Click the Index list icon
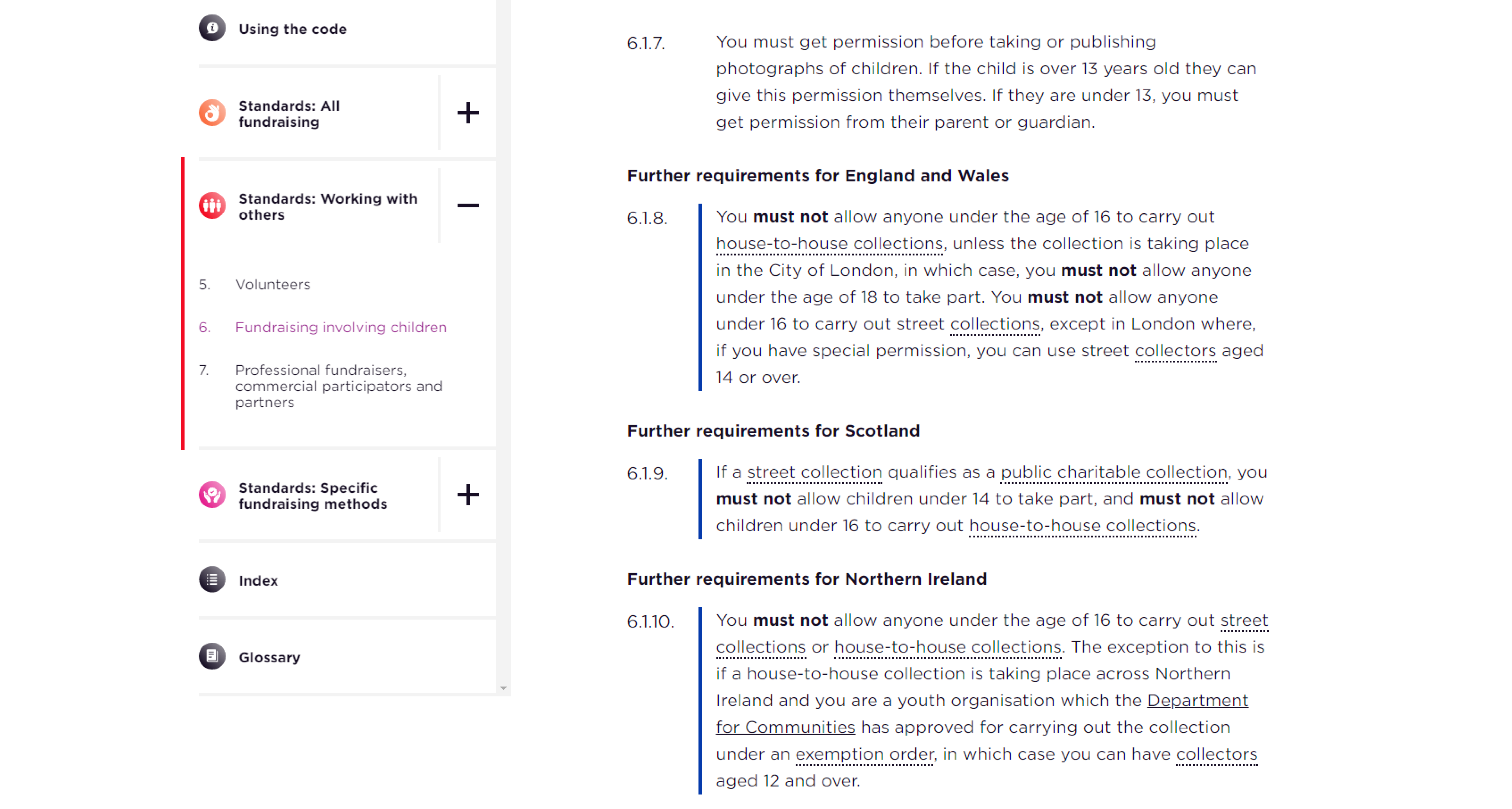1512x809 pixels. click(x=212, y=580)
